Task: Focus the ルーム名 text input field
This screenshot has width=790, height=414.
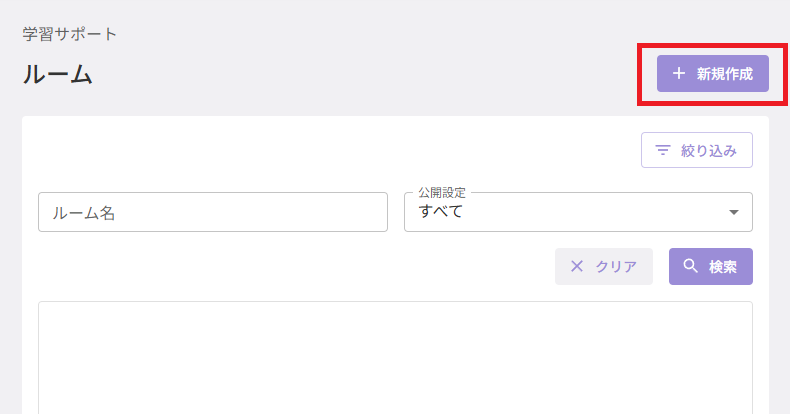Action: (x=213, y=212)
